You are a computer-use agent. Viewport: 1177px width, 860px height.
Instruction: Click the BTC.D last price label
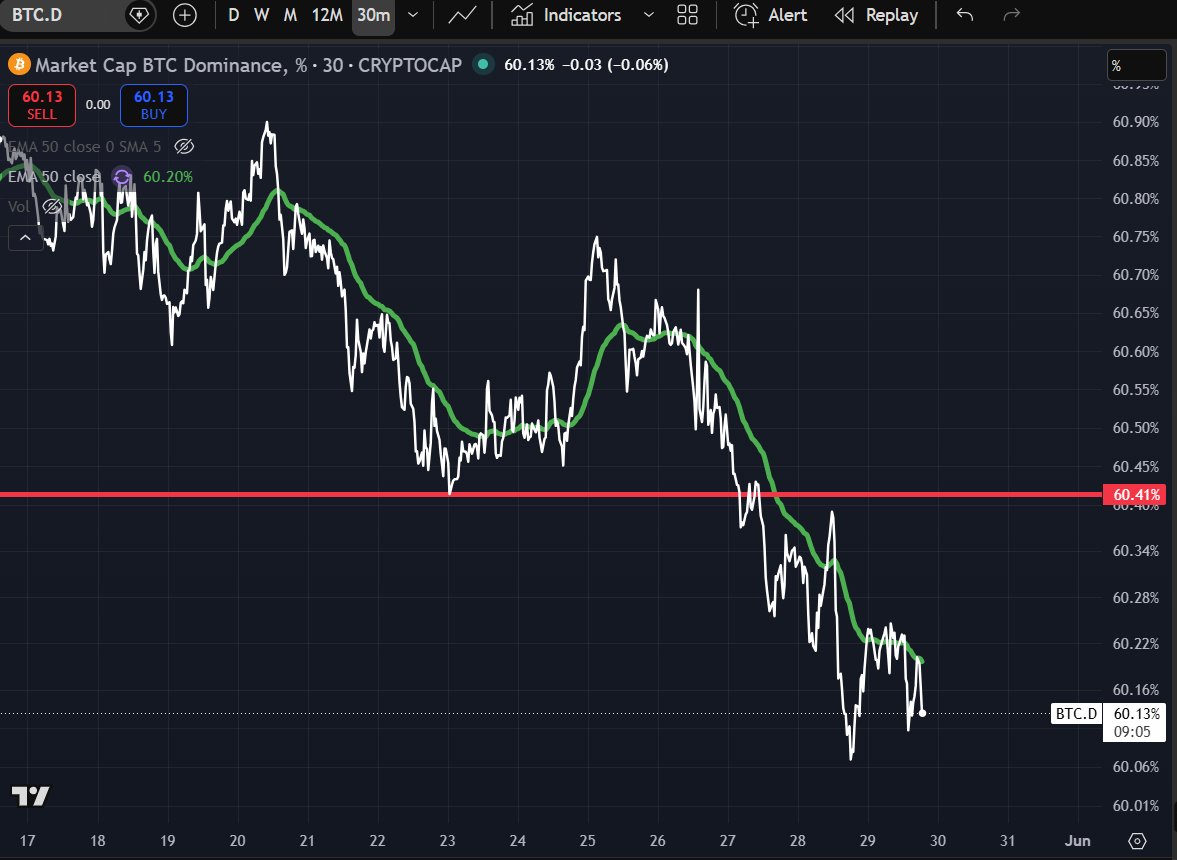point(1076,714)
